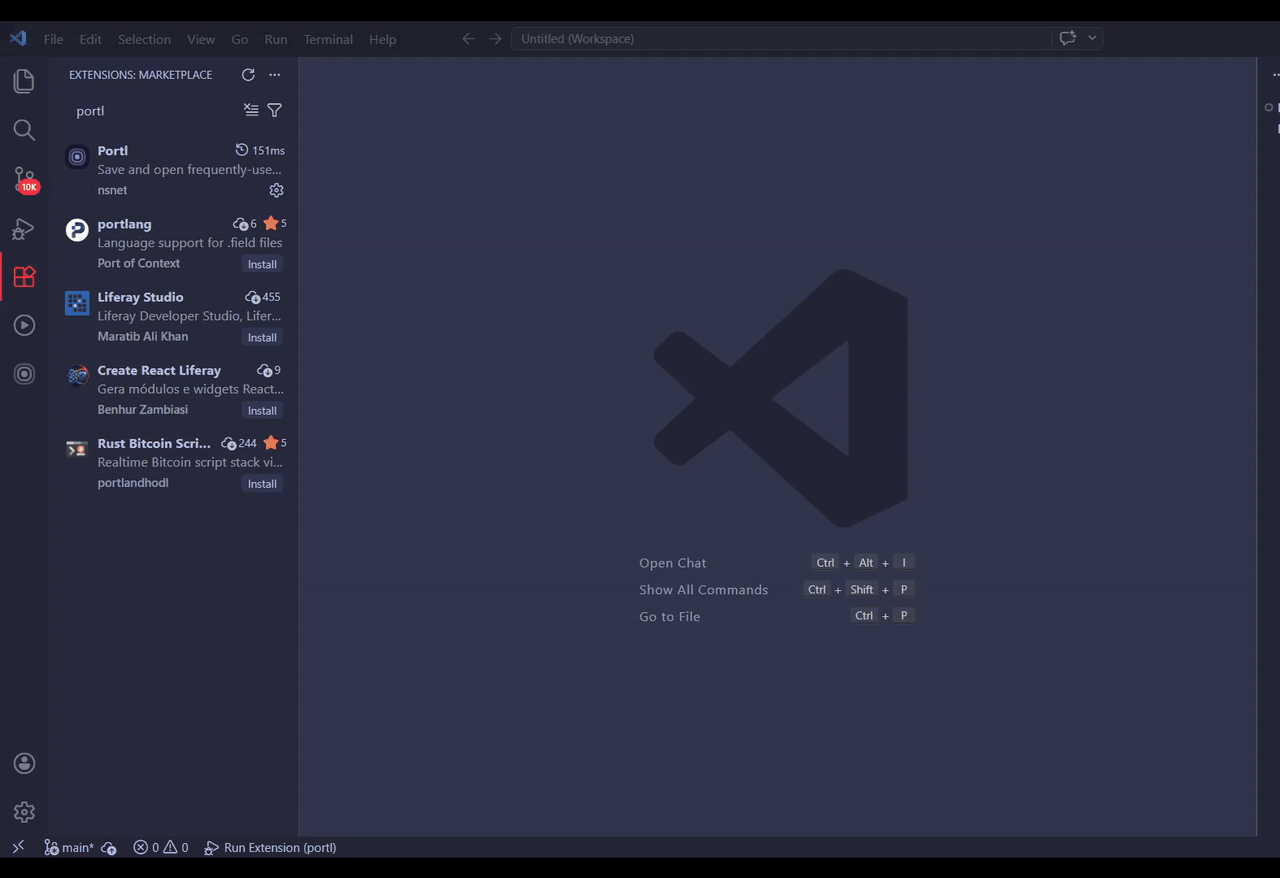
Task: Open the Edit menu
Action: tap(91, 39)
